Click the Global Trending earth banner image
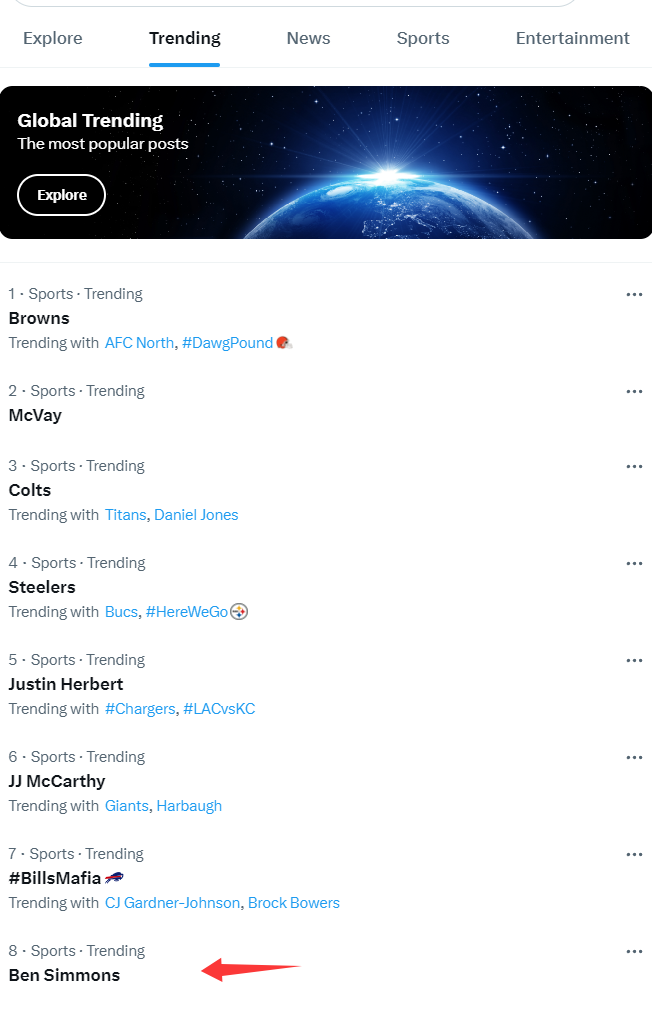Viewport: 652px width, 1009px height. point(326,162)
